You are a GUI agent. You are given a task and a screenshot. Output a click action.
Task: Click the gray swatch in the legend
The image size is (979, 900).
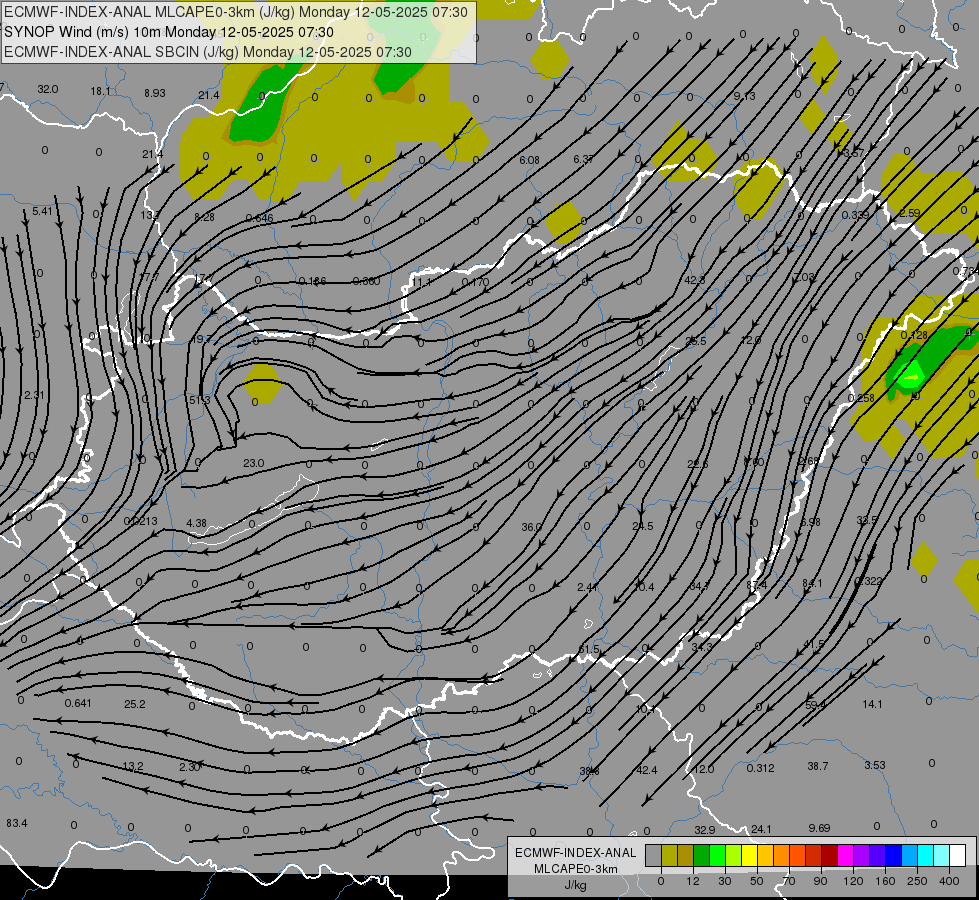(x=654, y=856)
